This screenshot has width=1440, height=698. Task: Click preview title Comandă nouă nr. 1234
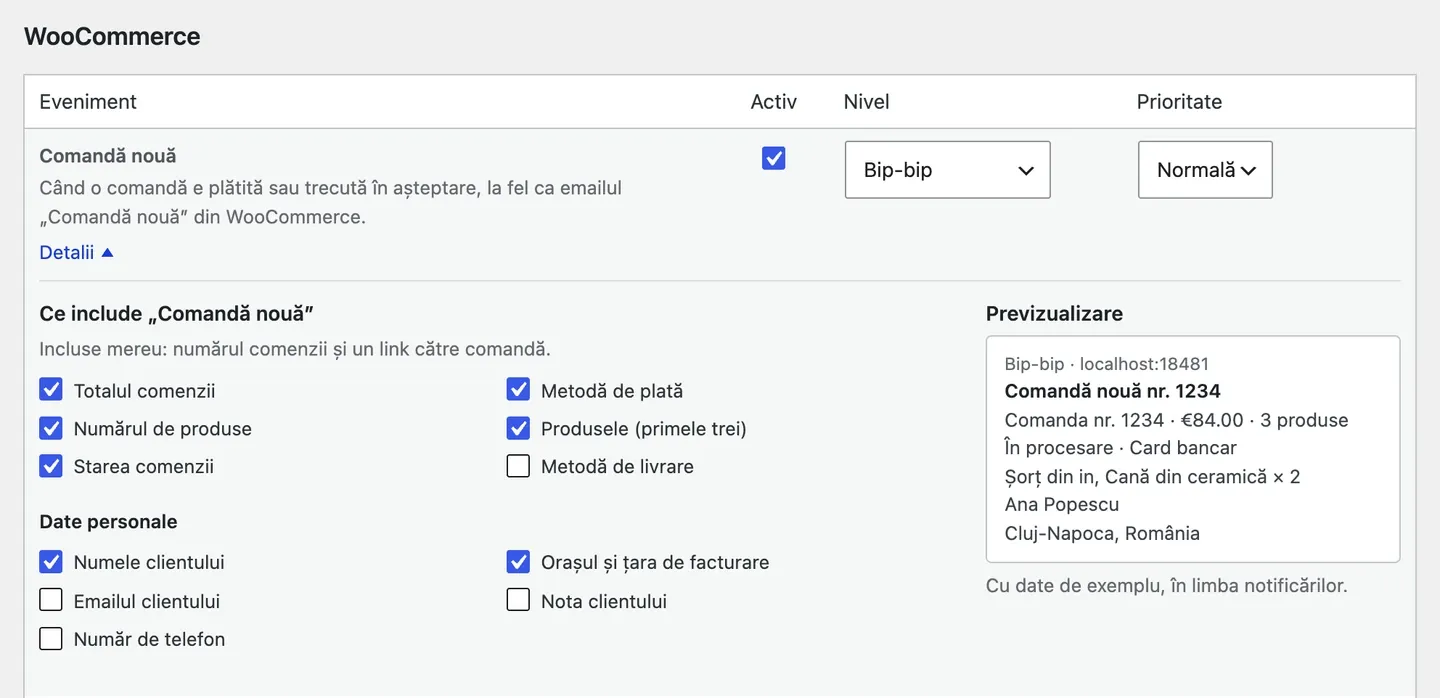coord(1113,391)
